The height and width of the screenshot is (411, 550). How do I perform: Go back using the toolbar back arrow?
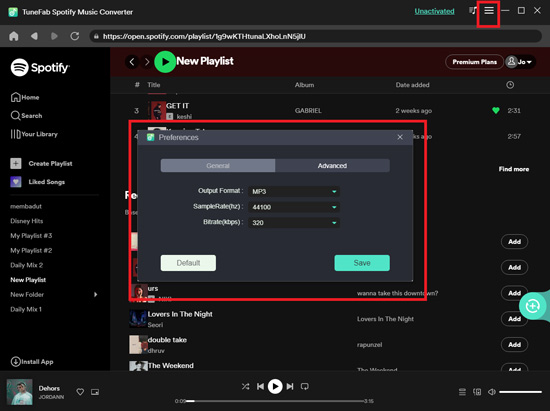pos(34,36)
